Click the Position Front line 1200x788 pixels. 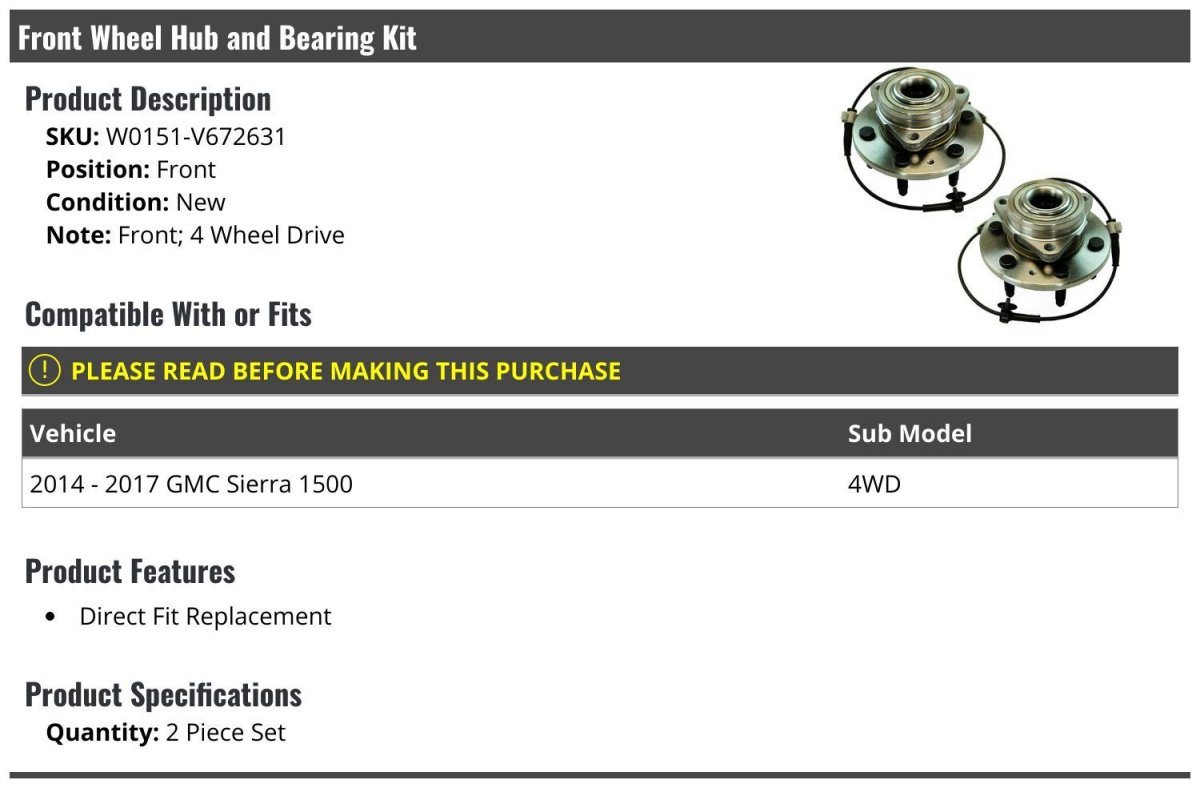click(131, 170)
